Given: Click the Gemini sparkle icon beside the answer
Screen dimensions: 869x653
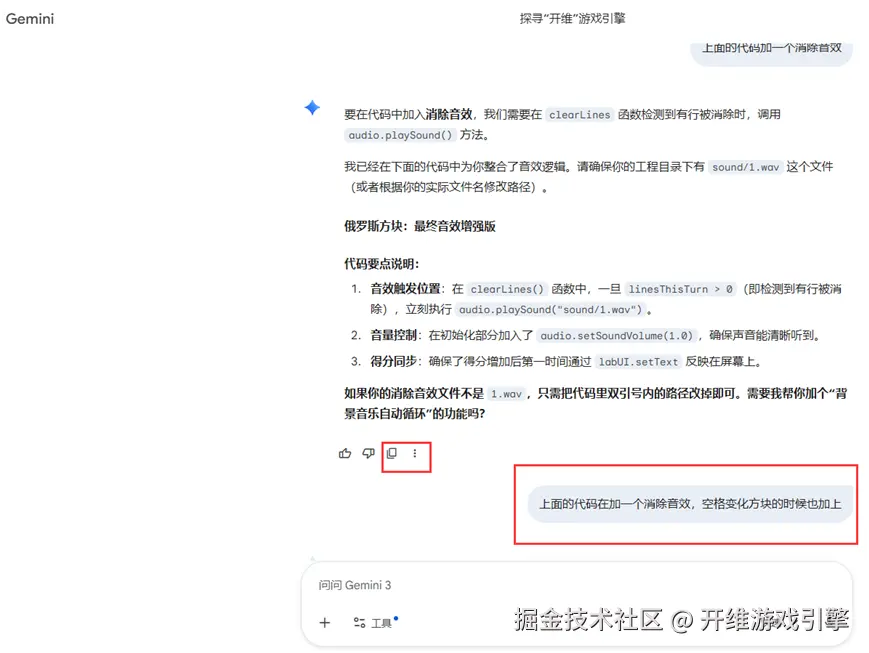Looking at the screenshot, I should click(x=312, y=108).
